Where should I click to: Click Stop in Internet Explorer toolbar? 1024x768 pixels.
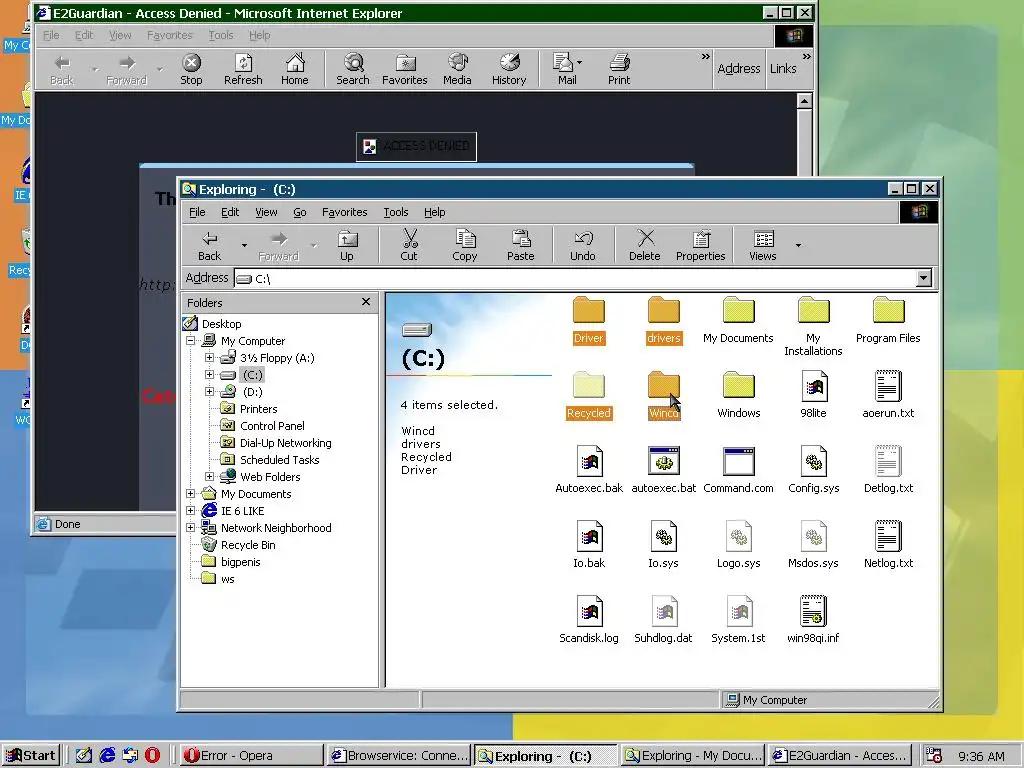point(191,69)
